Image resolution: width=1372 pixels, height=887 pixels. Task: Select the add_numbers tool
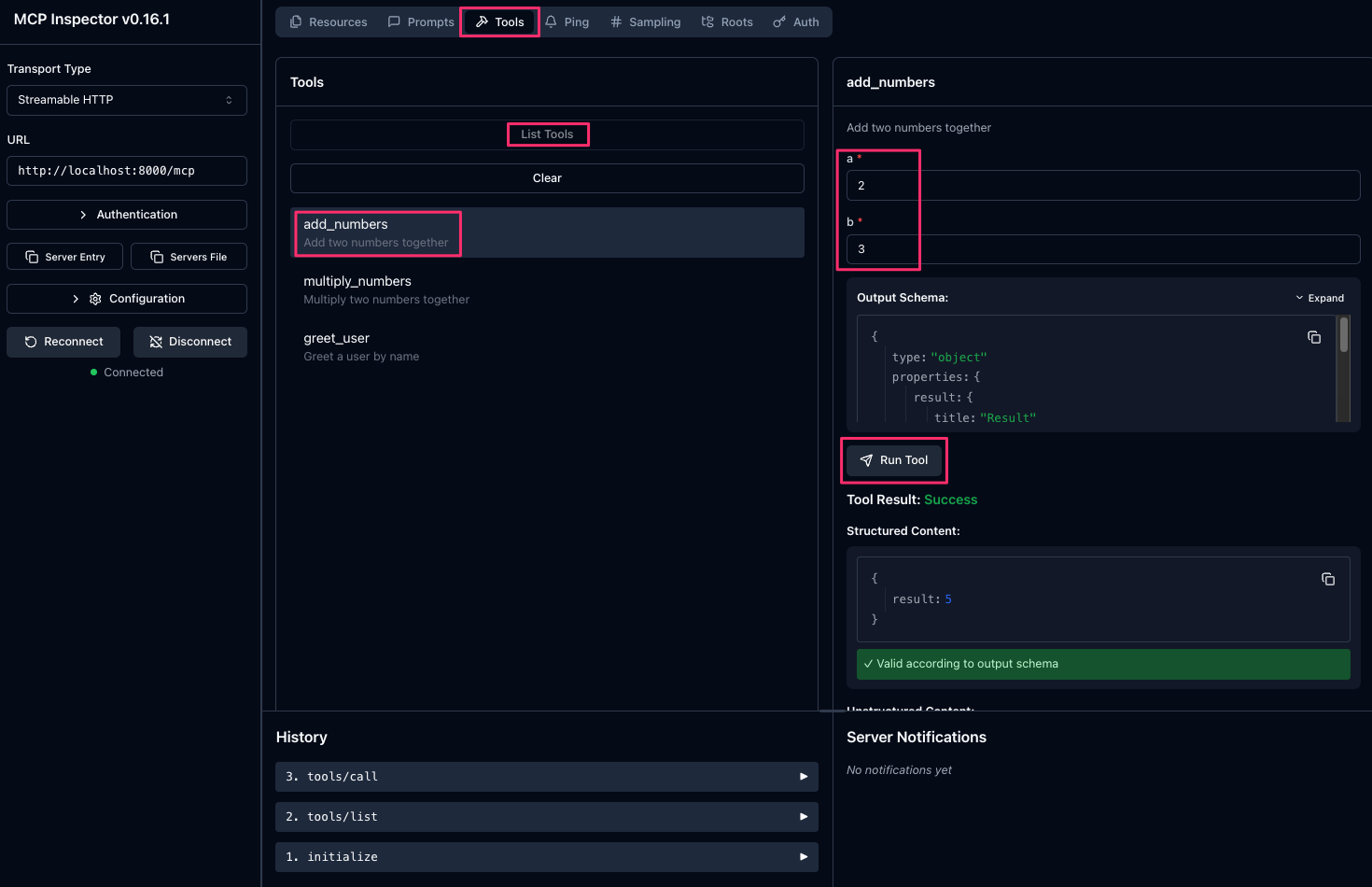point(547,232)
